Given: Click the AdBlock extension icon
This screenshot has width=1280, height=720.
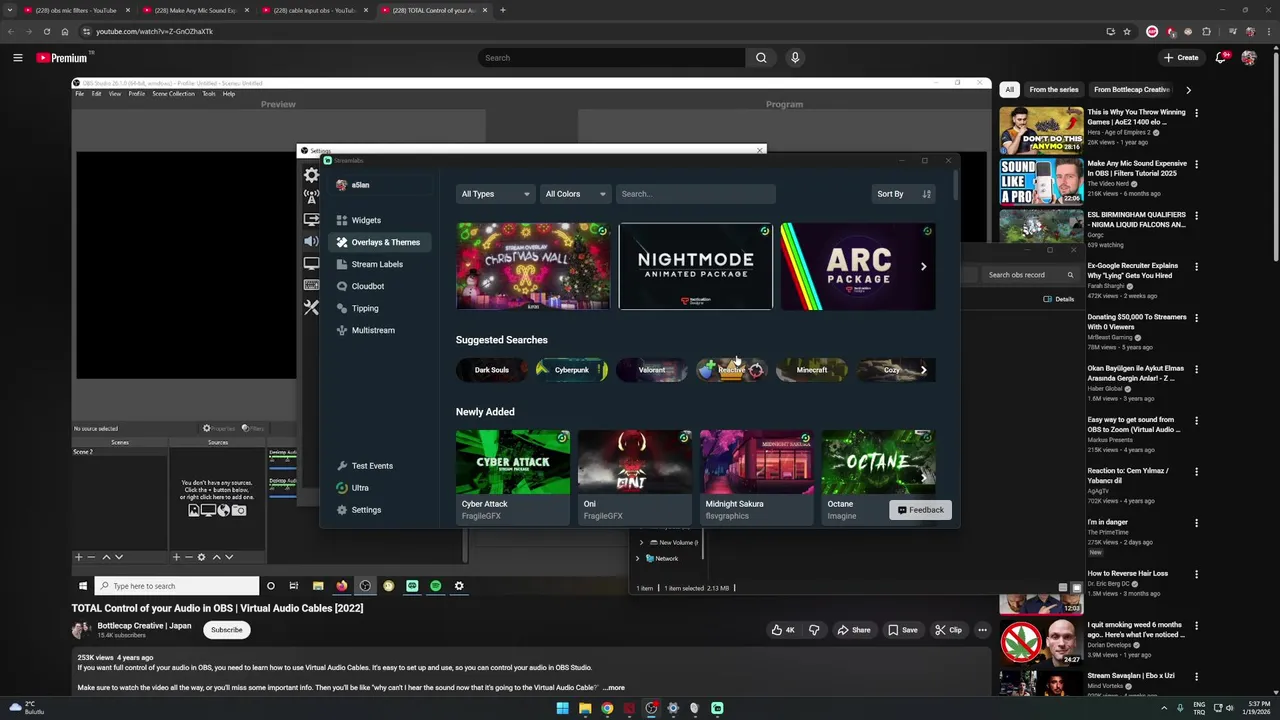Looking at the screenshot, I should tap(1152, 31).
